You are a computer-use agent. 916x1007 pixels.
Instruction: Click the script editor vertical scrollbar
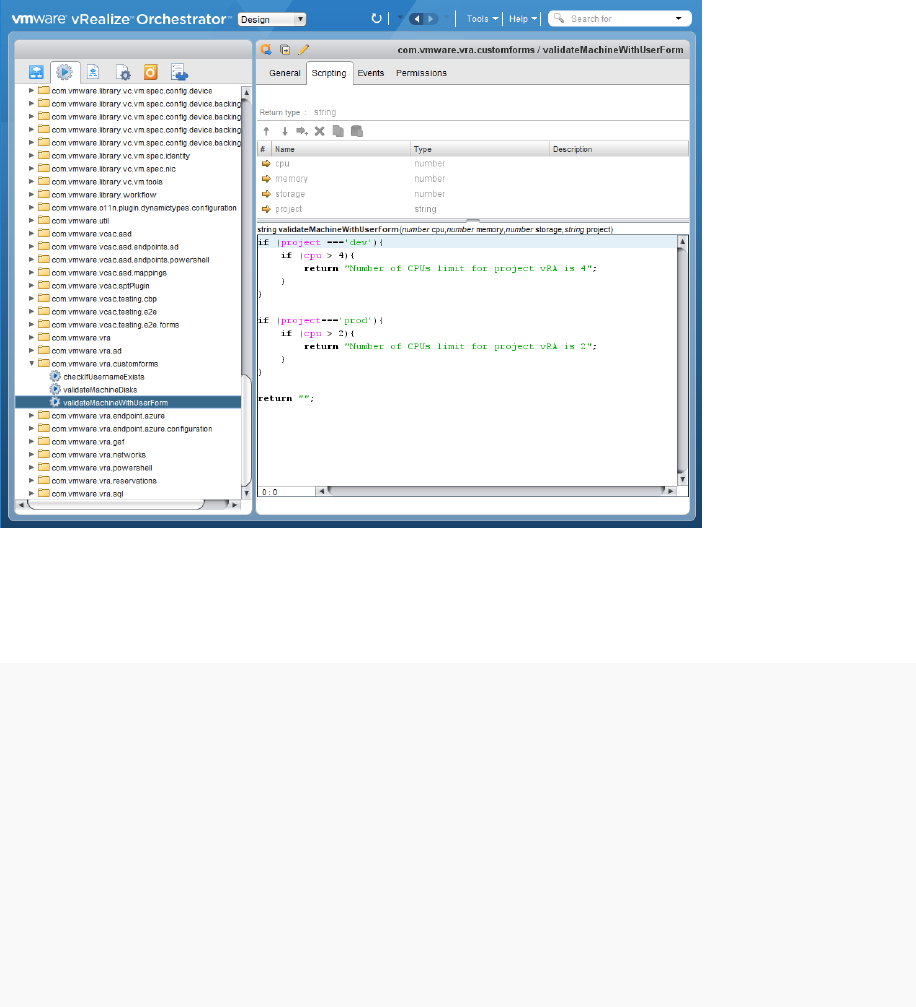click(682, 360)
